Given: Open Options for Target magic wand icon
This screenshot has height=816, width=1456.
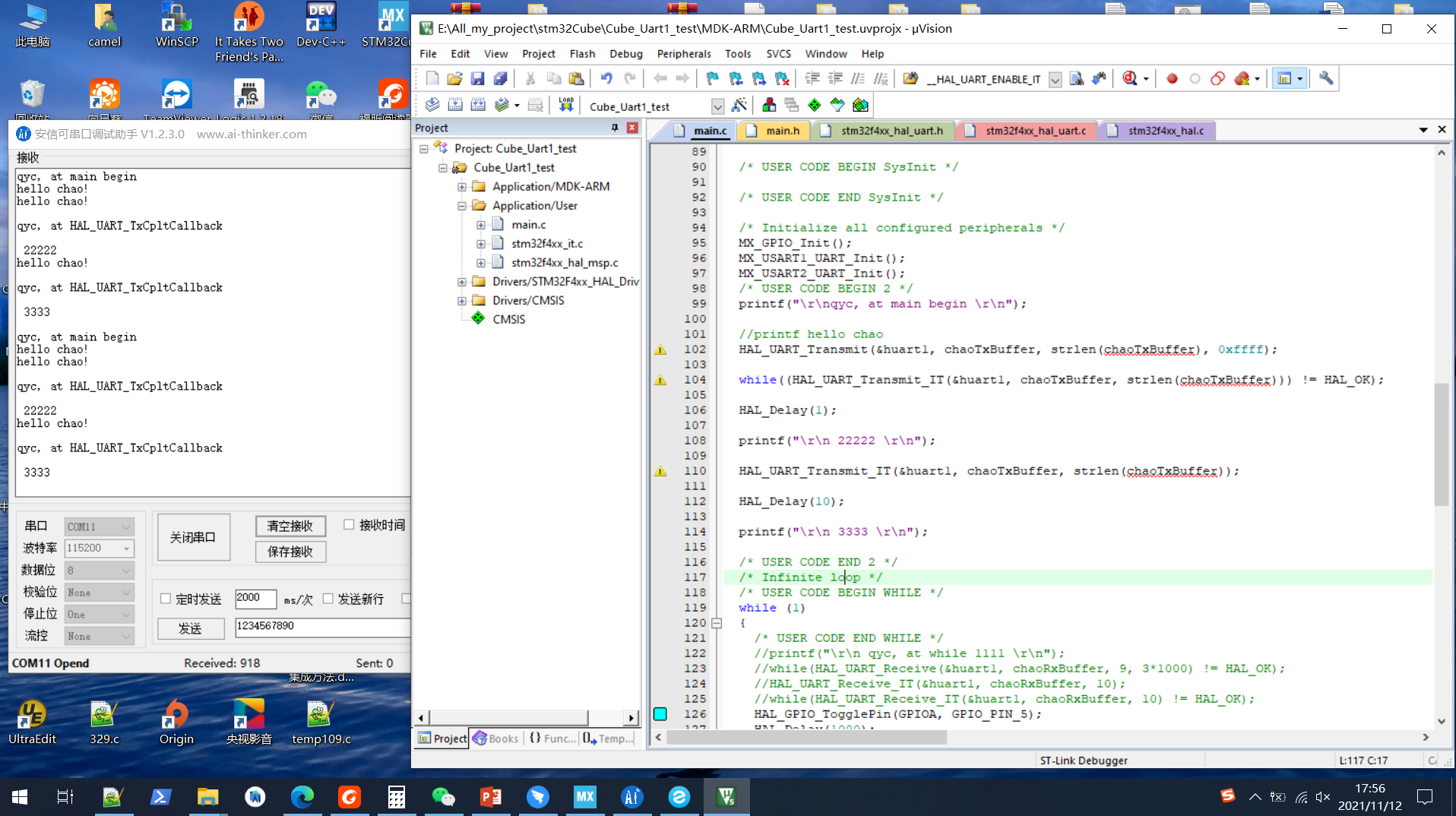Looking at the screenshot, I should click(x=739, y=105).
